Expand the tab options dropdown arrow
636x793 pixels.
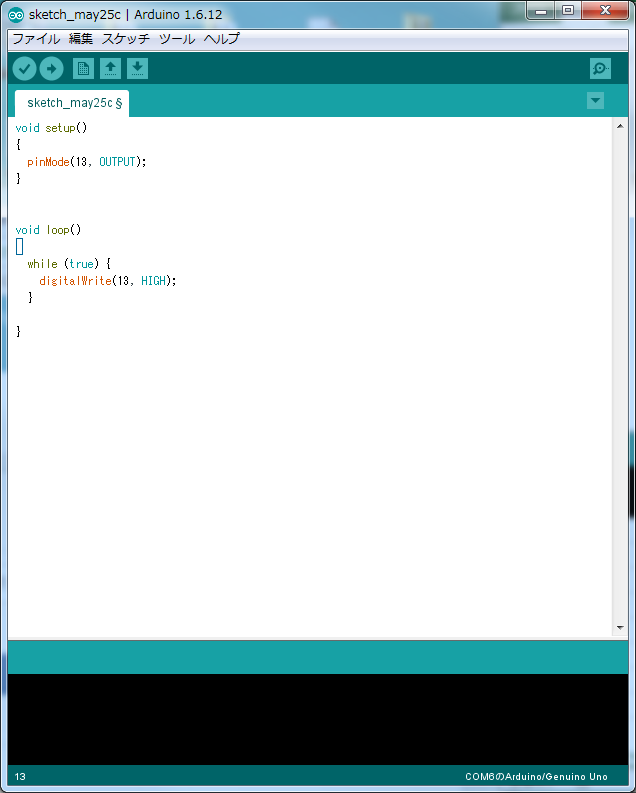(595, 101)
